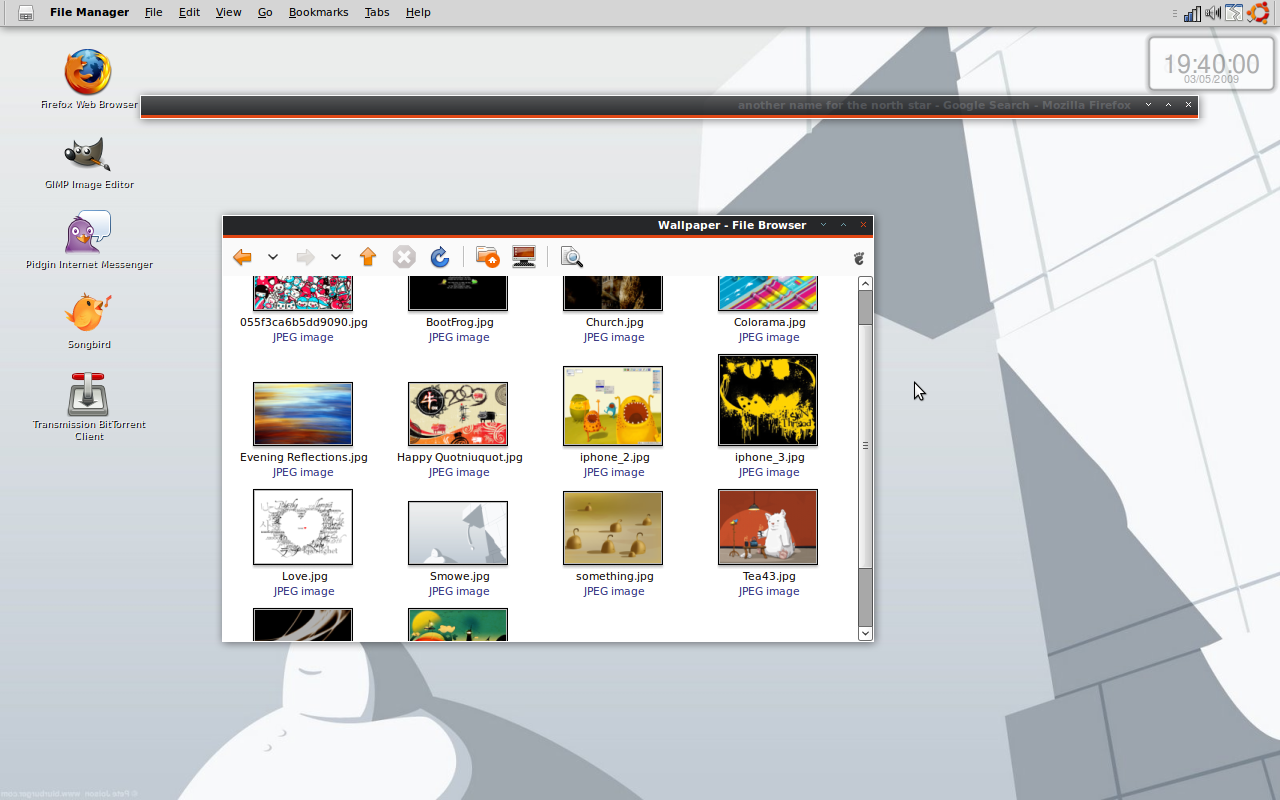Open the Bookmarks menu
The width and height of the screenshot is (1280, 800).
pyautogui.click(x=318, y=12)
